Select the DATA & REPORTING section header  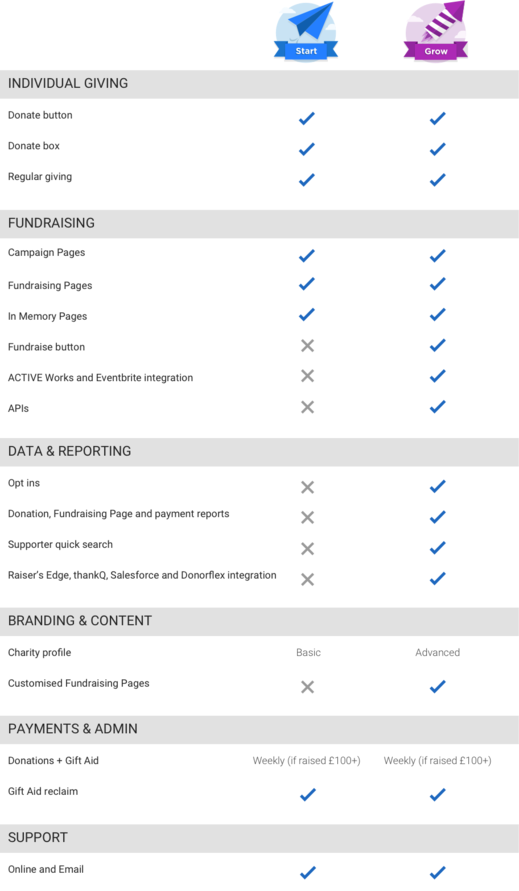click(x=259, y=452)
